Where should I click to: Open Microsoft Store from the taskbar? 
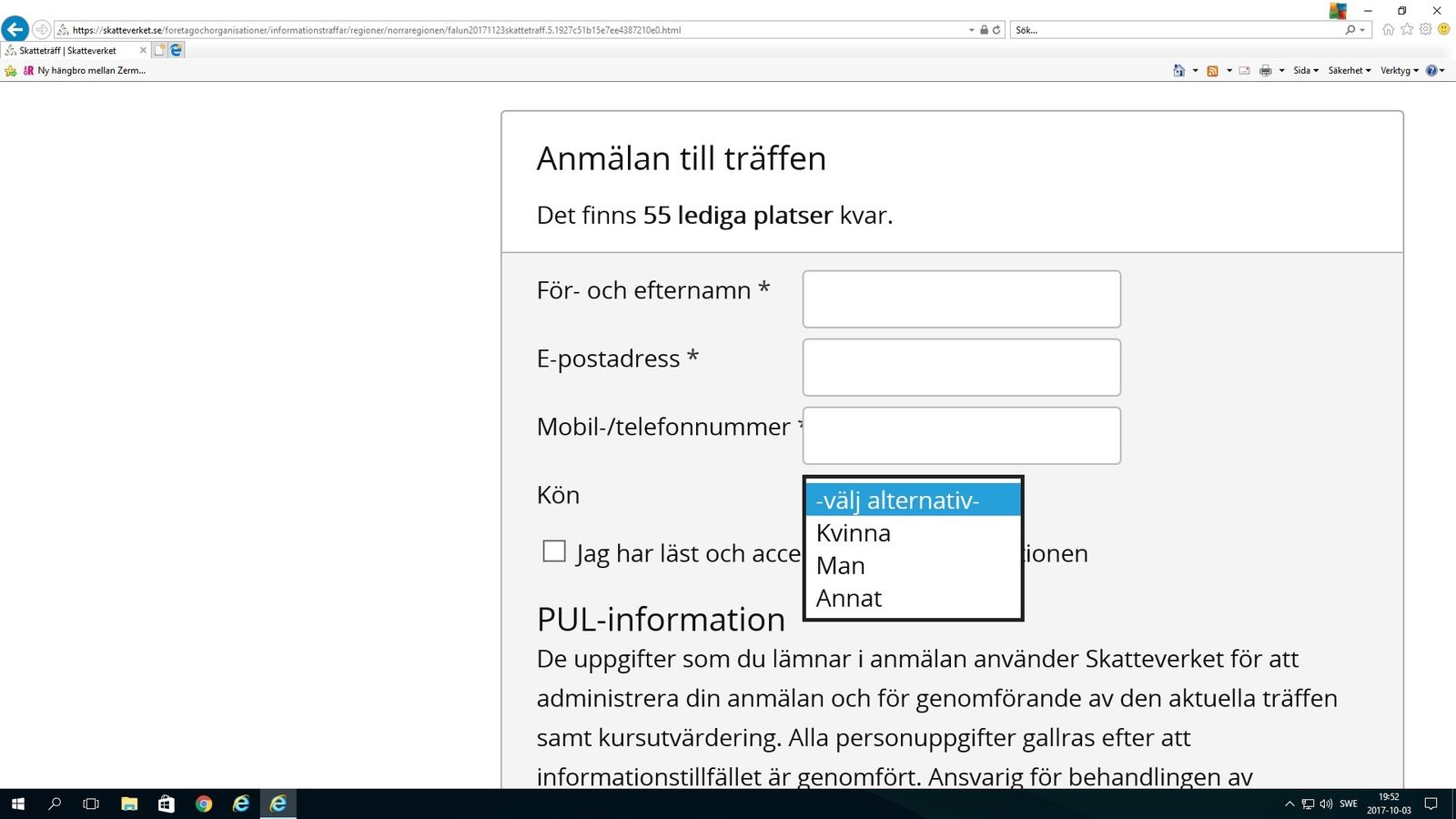pos(167,804)
